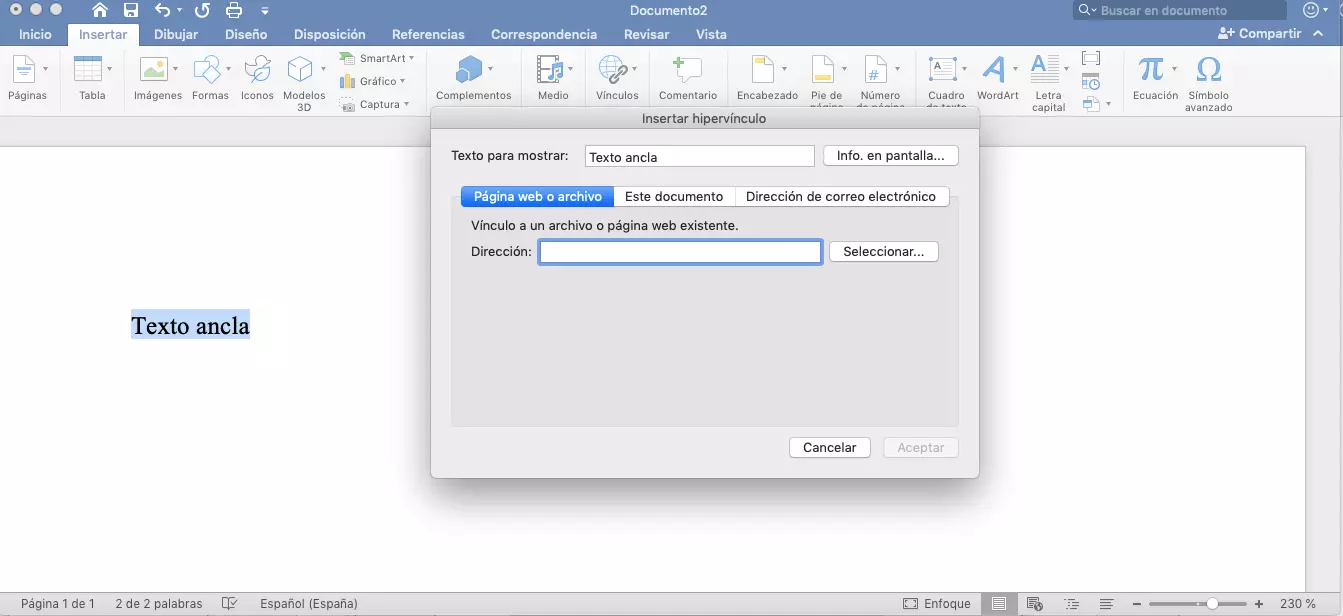Image resolution: width=1343 pixels, height=616 pixels.
Task: Apply Letra capital drop cap
Action: [1045, 69]
